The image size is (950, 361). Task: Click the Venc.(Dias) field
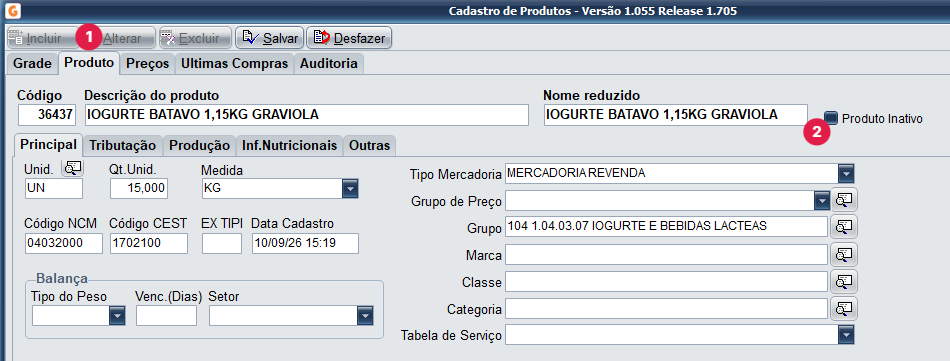click(167, 316)
